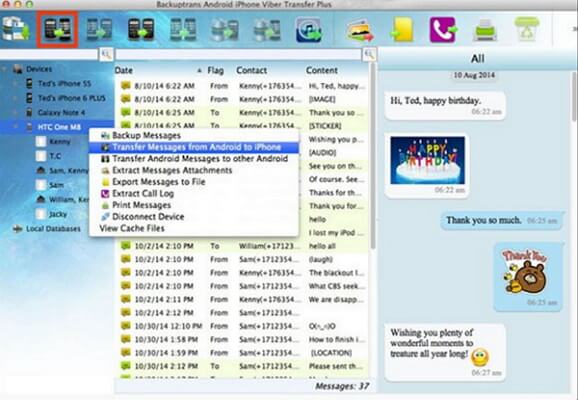The width and height of the screenshot is (578, 400).
Task: Choose Backup Messages from the context menu
Action: [194, 136]
